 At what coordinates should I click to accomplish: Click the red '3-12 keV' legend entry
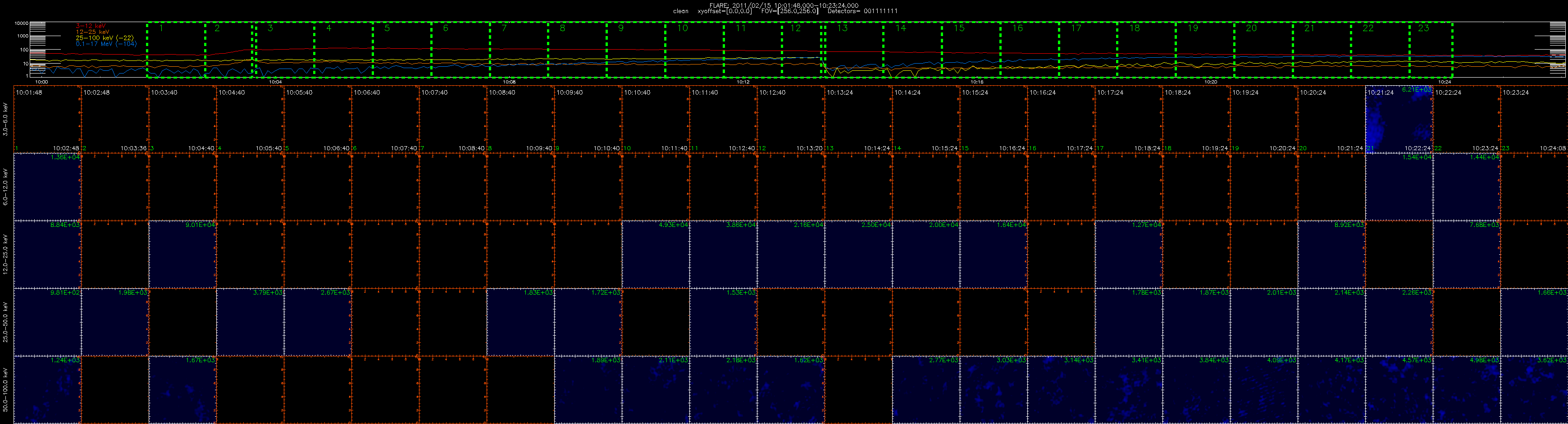pyautogui.click(x=91, y=26)
